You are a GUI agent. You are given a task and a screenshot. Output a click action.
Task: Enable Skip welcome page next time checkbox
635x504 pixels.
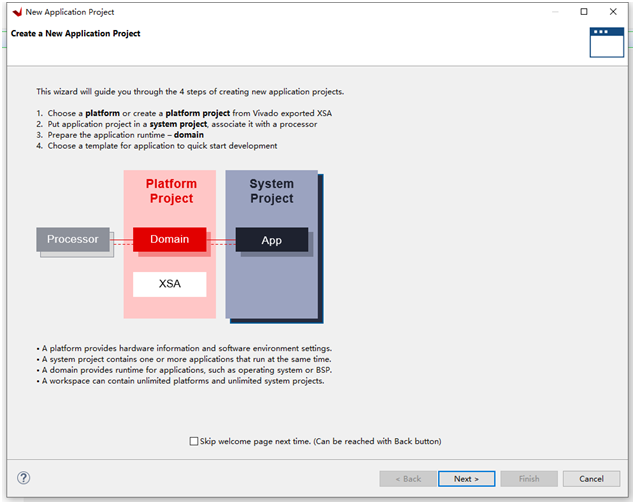(194, 441)
